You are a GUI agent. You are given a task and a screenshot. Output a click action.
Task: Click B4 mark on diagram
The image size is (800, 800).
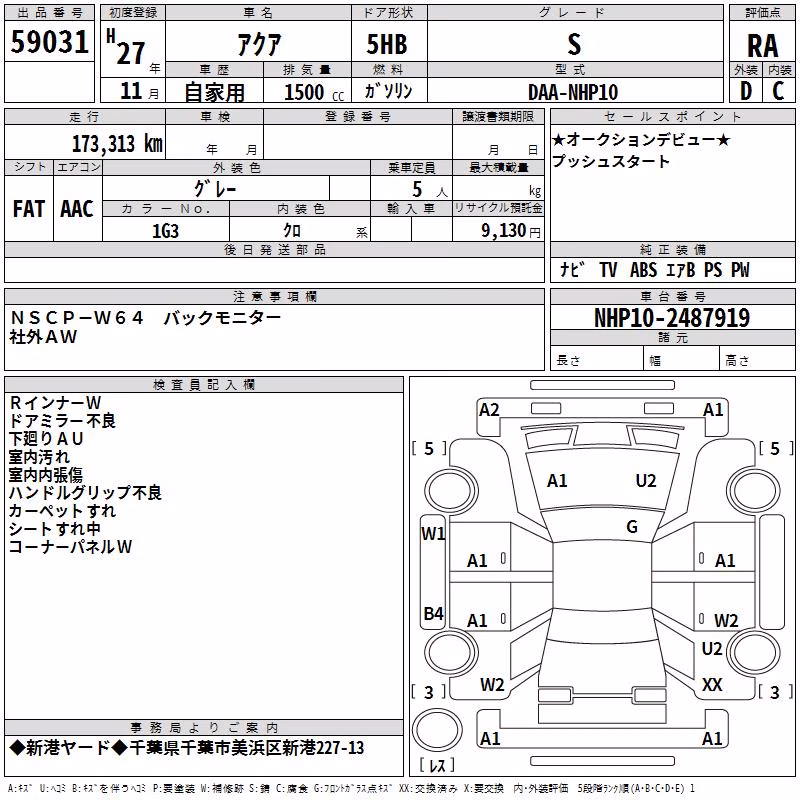(x=433, y=613)
